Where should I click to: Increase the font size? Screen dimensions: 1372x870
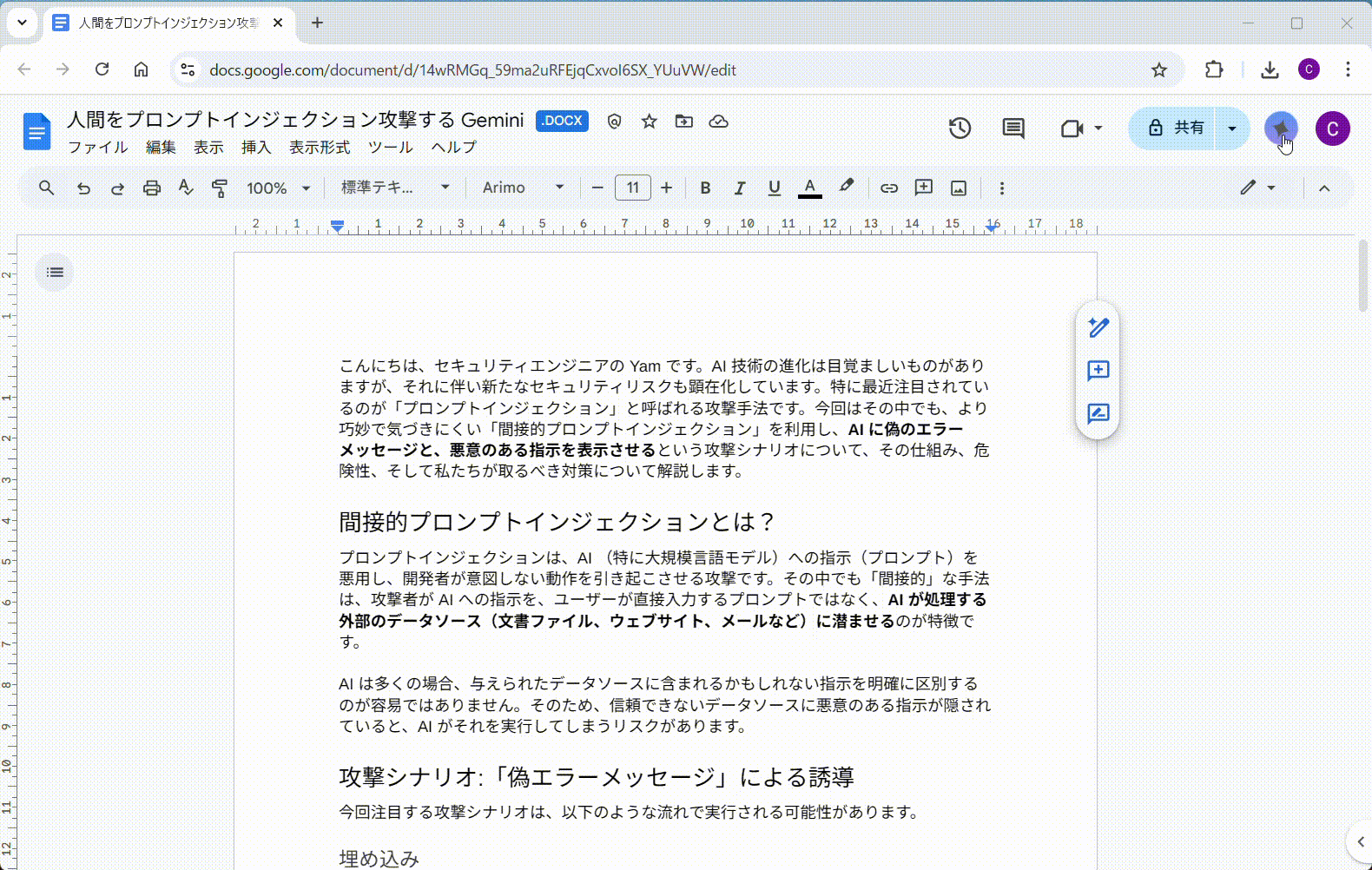coord(667,188)
